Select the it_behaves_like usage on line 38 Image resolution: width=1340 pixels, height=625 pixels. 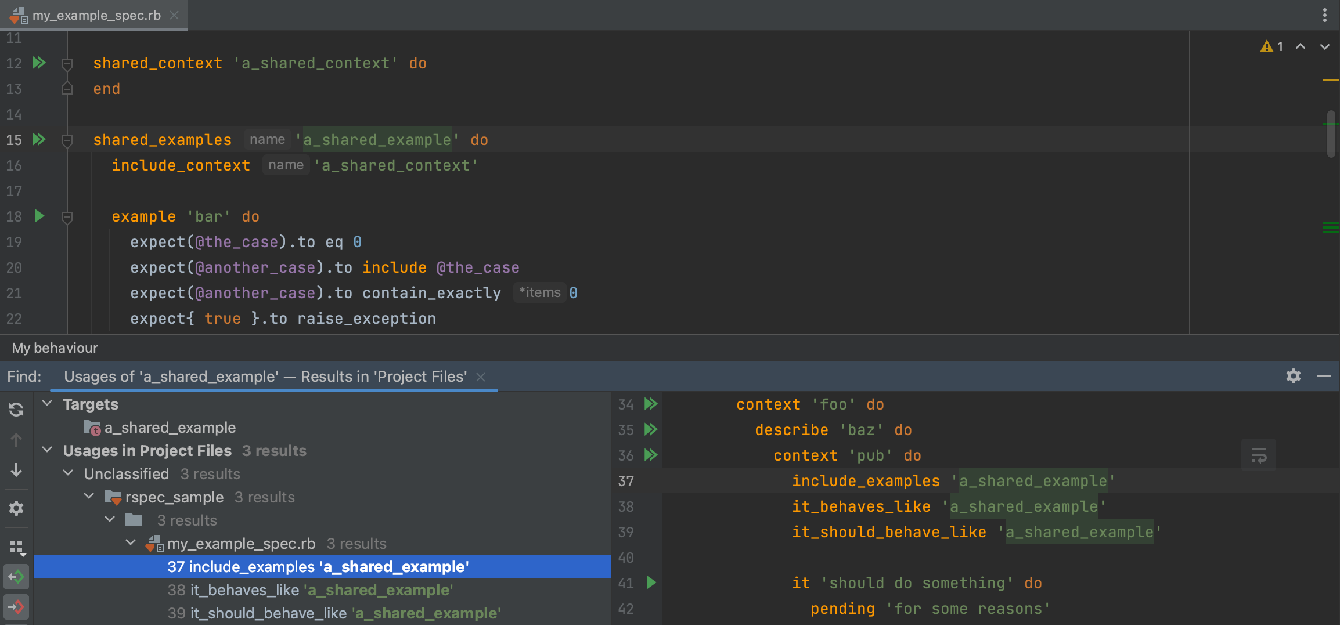310,590
